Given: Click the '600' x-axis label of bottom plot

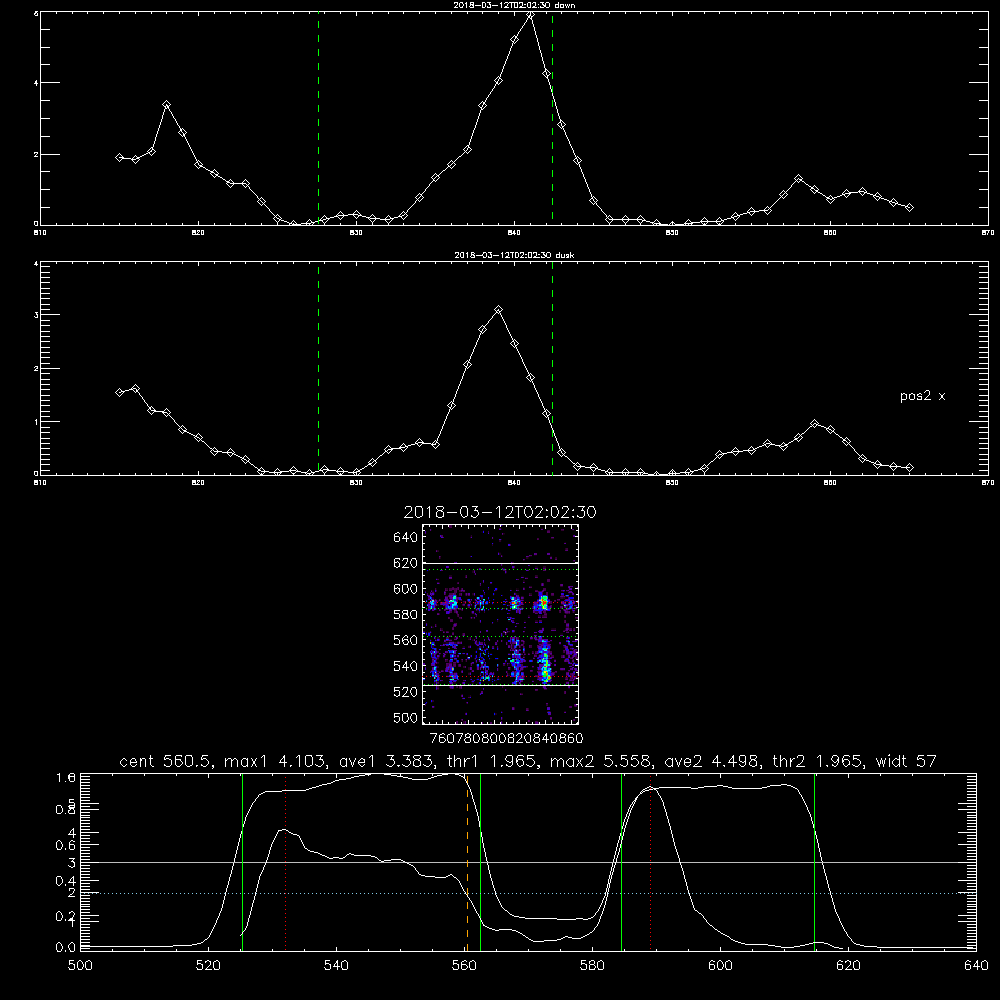Looking at the screenshot, I should (720, 966).
